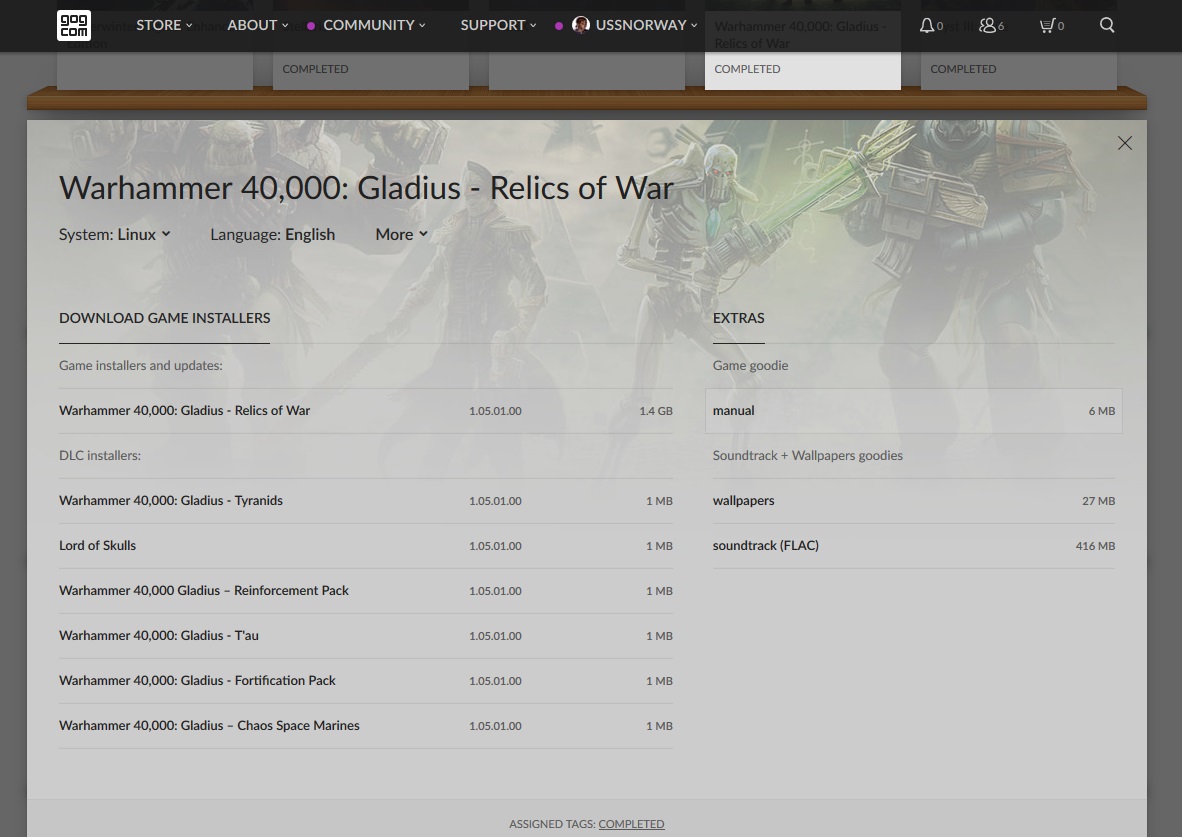Open the STORE menu
The image size is (1182, 837).
tap(164, 25)
